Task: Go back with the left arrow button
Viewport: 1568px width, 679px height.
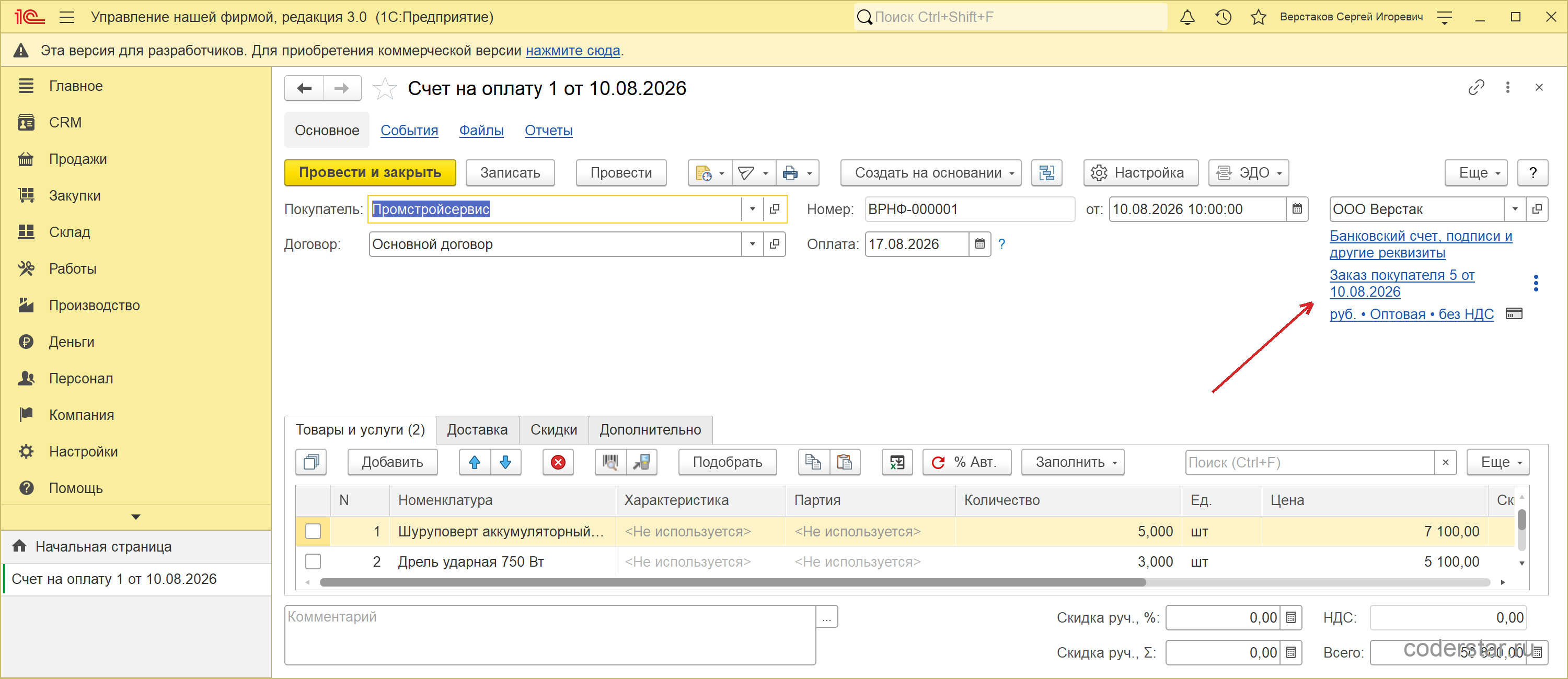Action: [x=304, y=88]
